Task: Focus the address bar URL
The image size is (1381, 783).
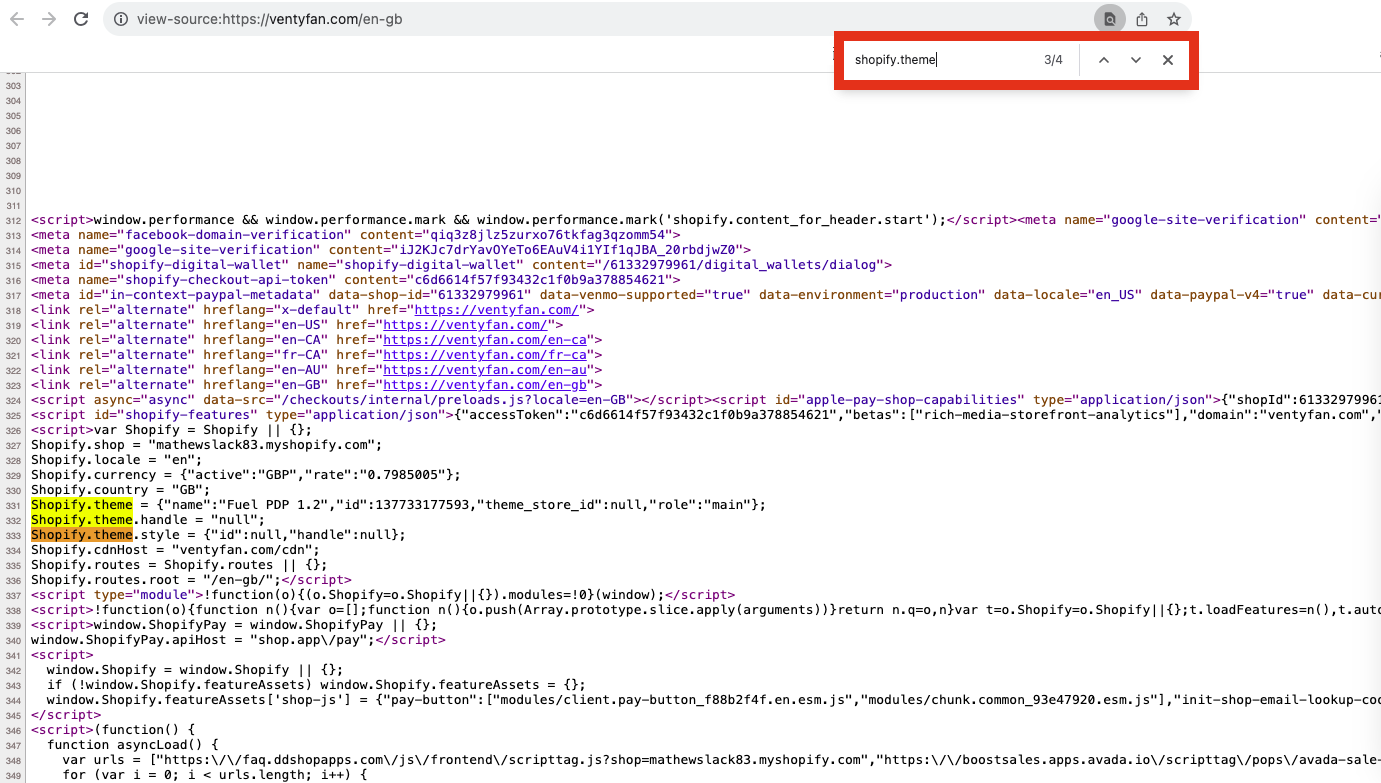Action: point(270,19)
